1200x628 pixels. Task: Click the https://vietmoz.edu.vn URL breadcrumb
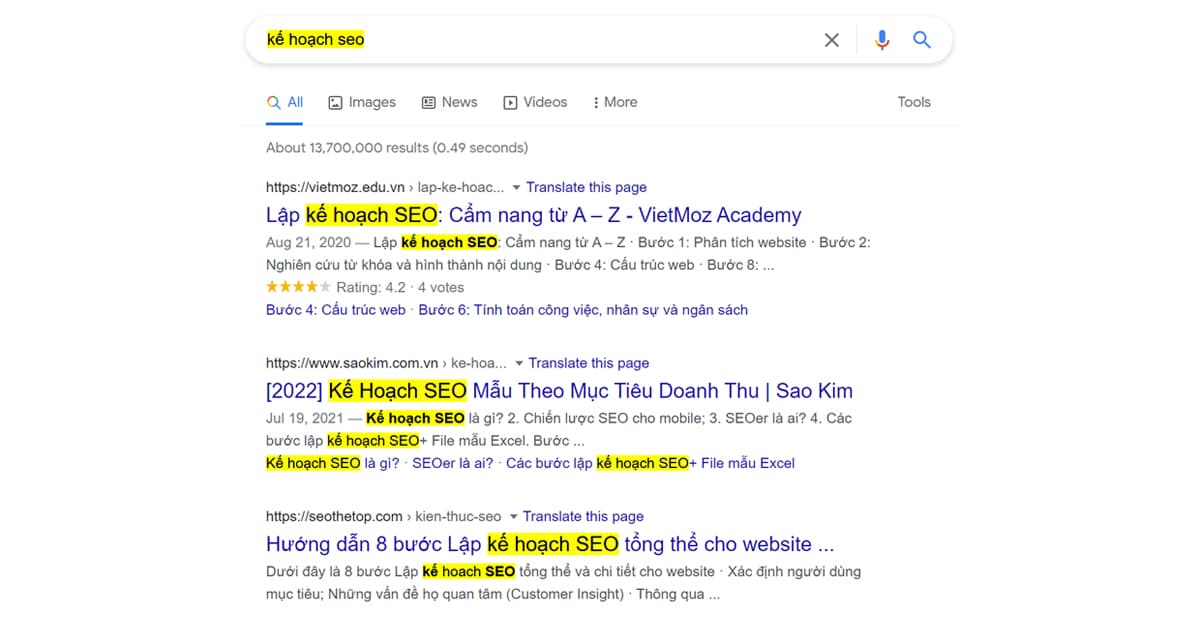385,187
